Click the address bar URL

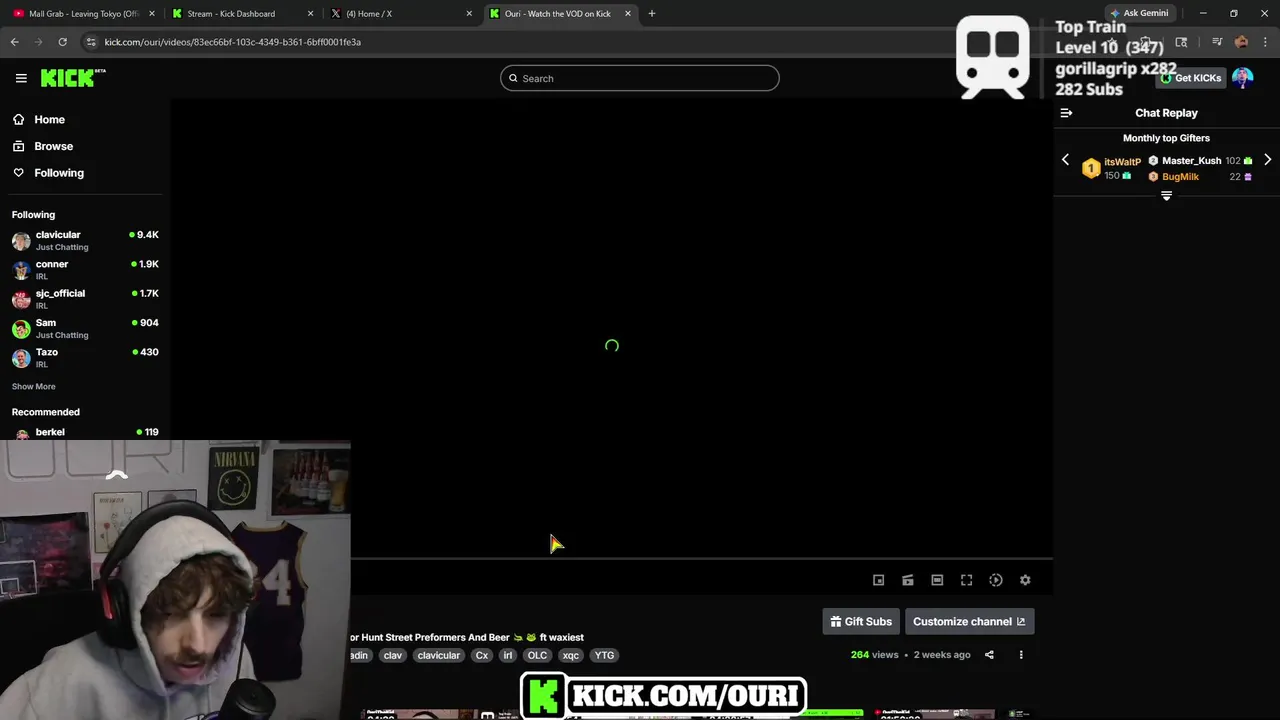pos(232,42)
